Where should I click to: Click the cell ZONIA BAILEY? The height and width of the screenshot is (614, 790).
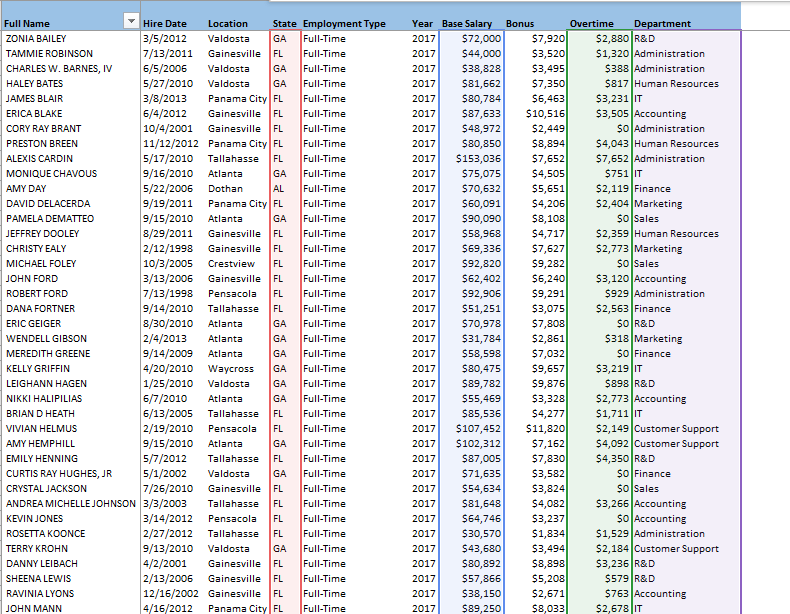coord(36,39)
